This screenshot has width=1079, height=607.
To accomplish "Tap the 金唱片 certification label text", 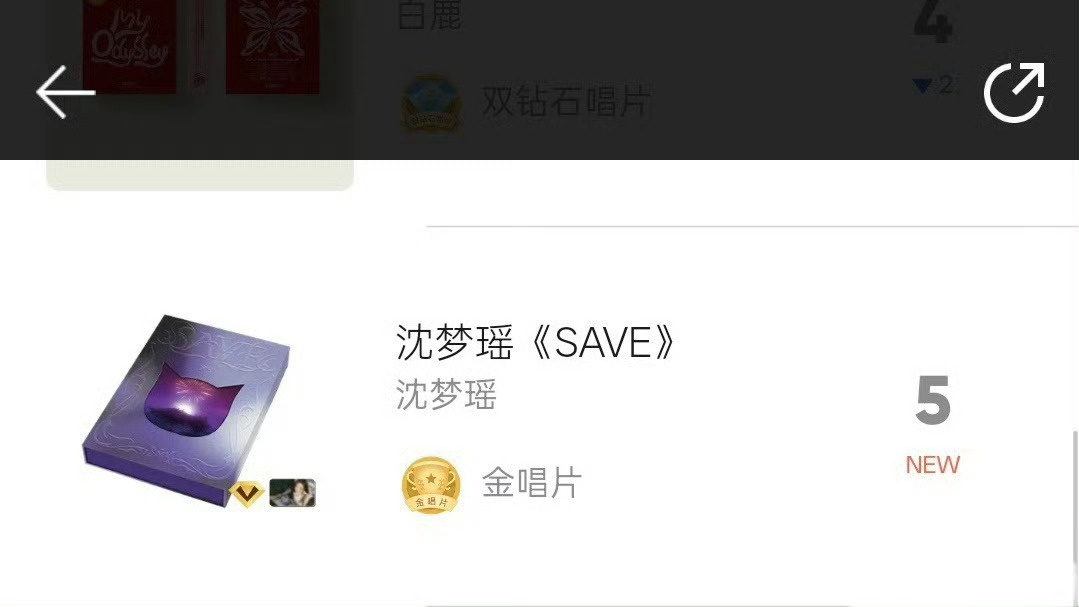I will tap(532, 482).
